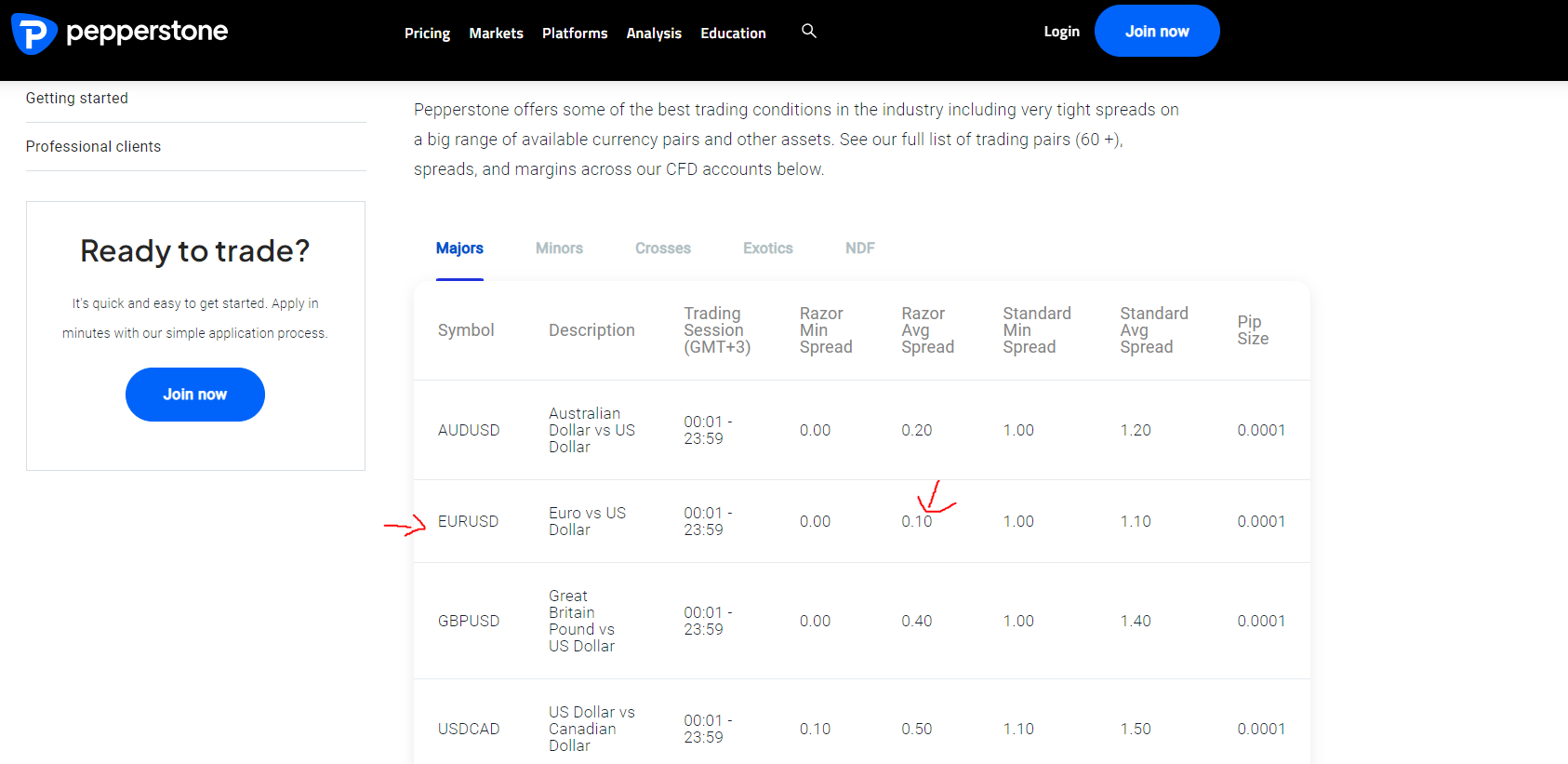Switch to the Minors tab
The width and height of the screenshot is (1568, 764).
point(559,248)
